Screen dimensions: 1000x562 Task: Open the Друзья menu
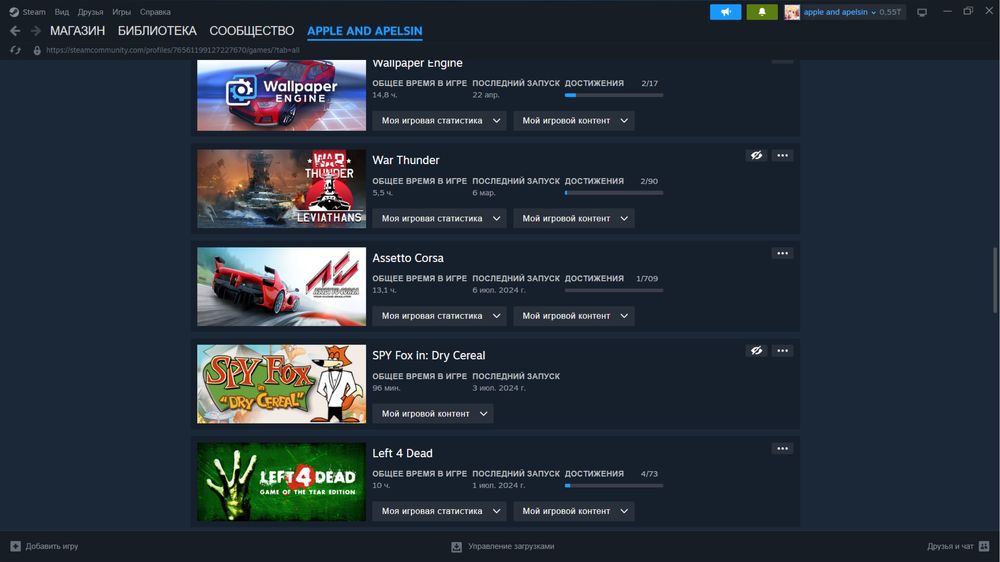[x=91, y=12]
